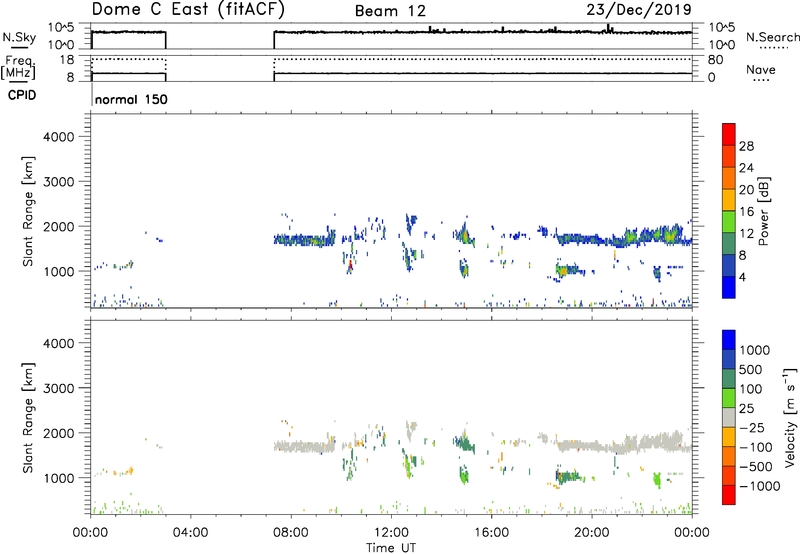This screenshot has height=554, width=800.
Task: Click the '1000' range tick on velocity panel
Action: pos(58,478)
